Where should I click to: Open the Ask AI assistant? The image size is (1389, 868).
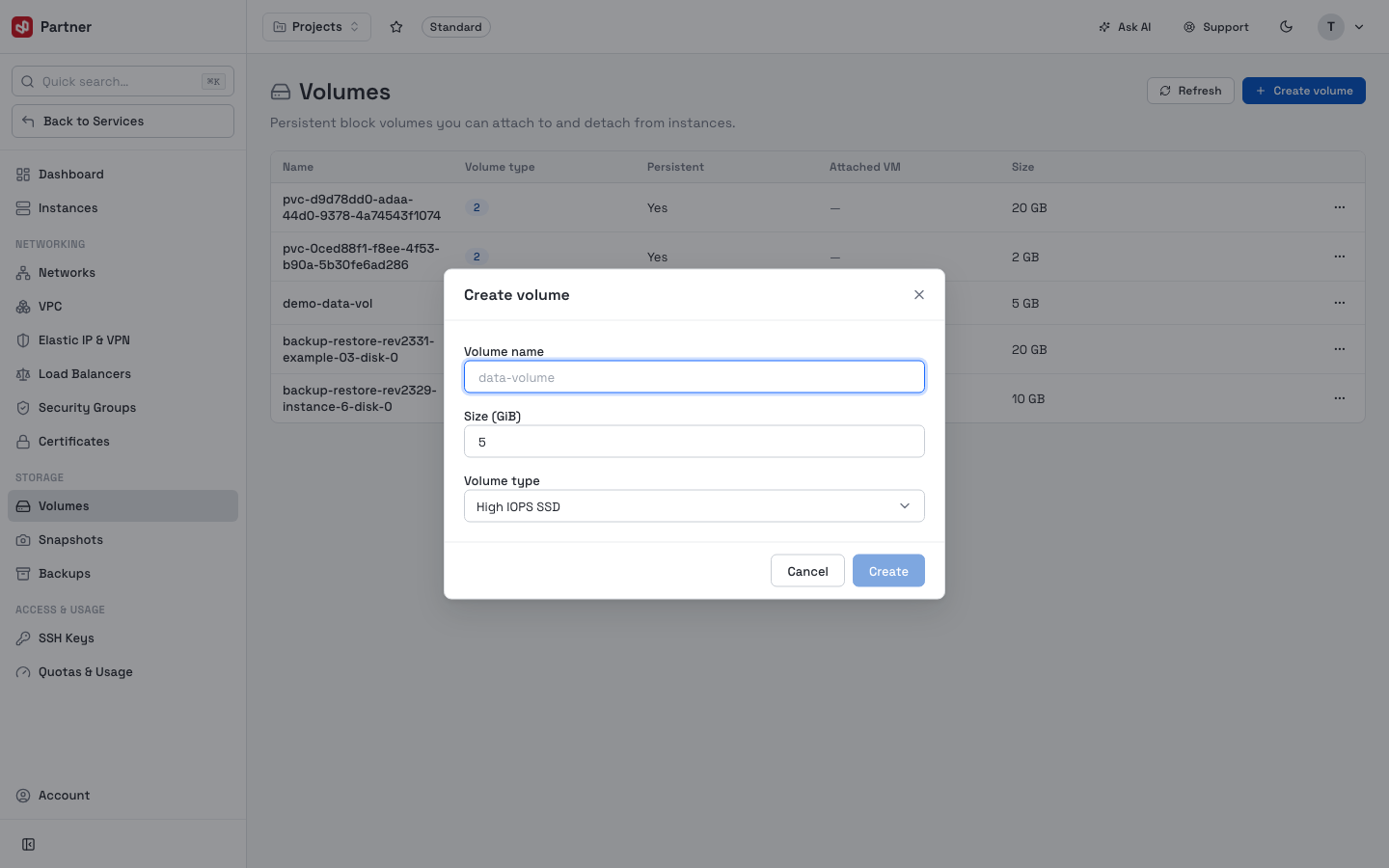click(x=1125, y=27)
